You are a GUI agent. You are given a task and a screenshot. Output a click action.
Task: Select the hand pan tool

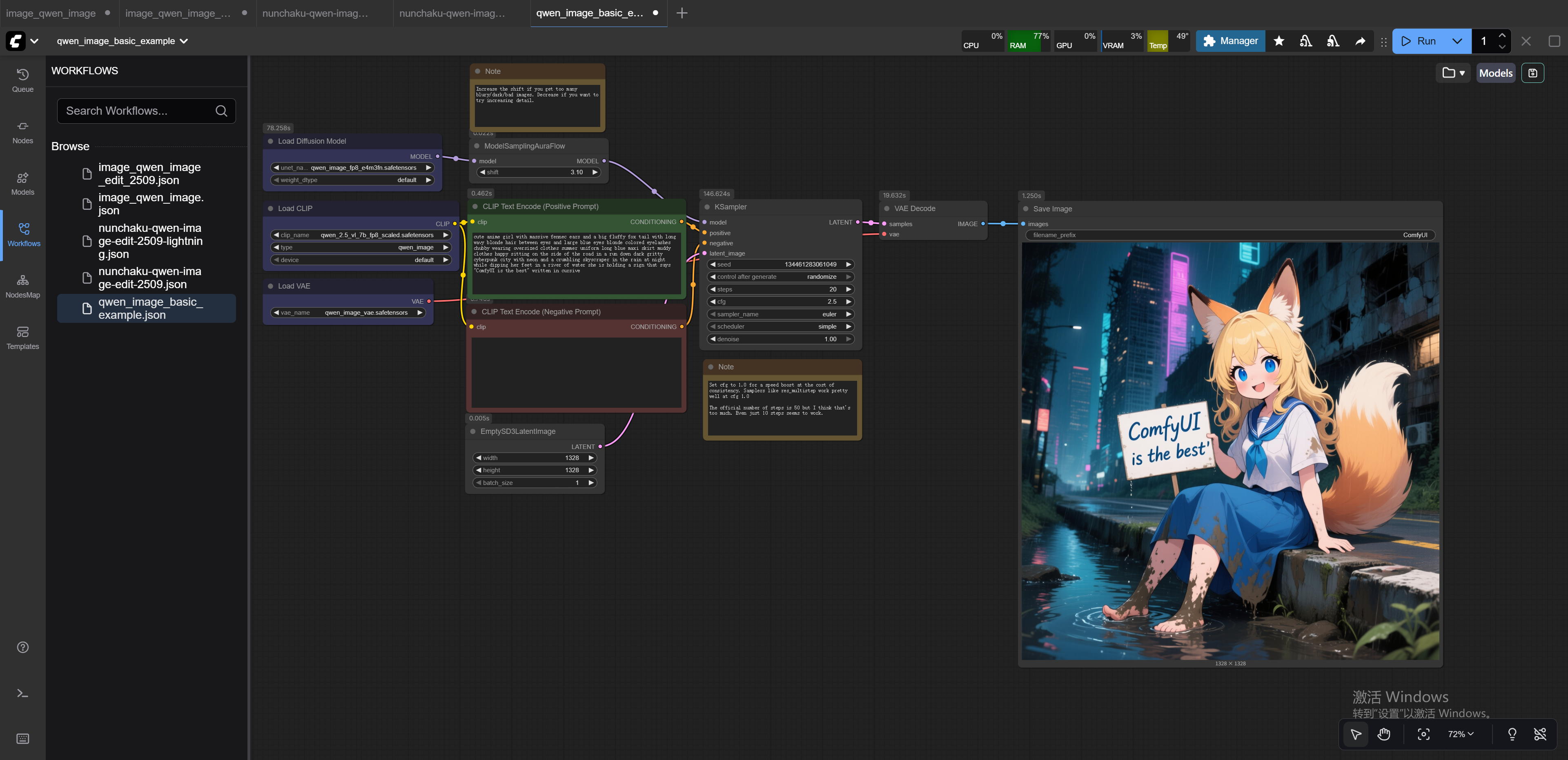coord(1383,734)
